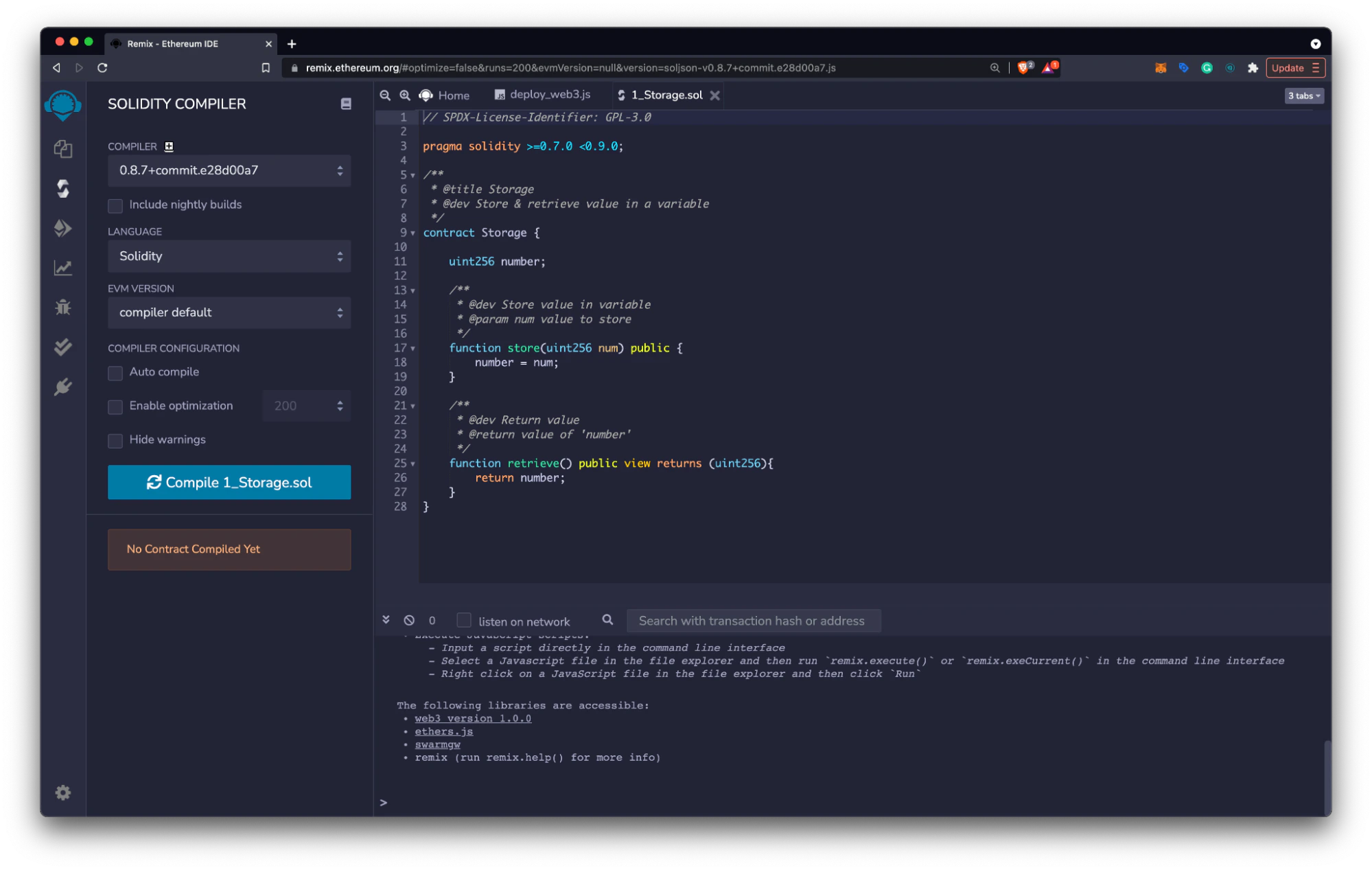Open the Debugger panel

[62, 308]
